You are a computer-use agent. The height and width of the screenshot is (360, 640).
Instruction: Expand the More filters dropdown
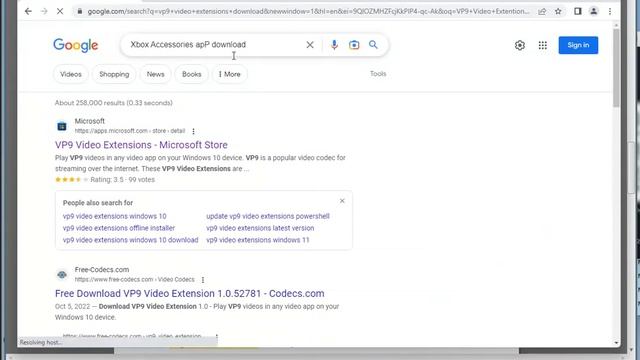pos(229,74)
